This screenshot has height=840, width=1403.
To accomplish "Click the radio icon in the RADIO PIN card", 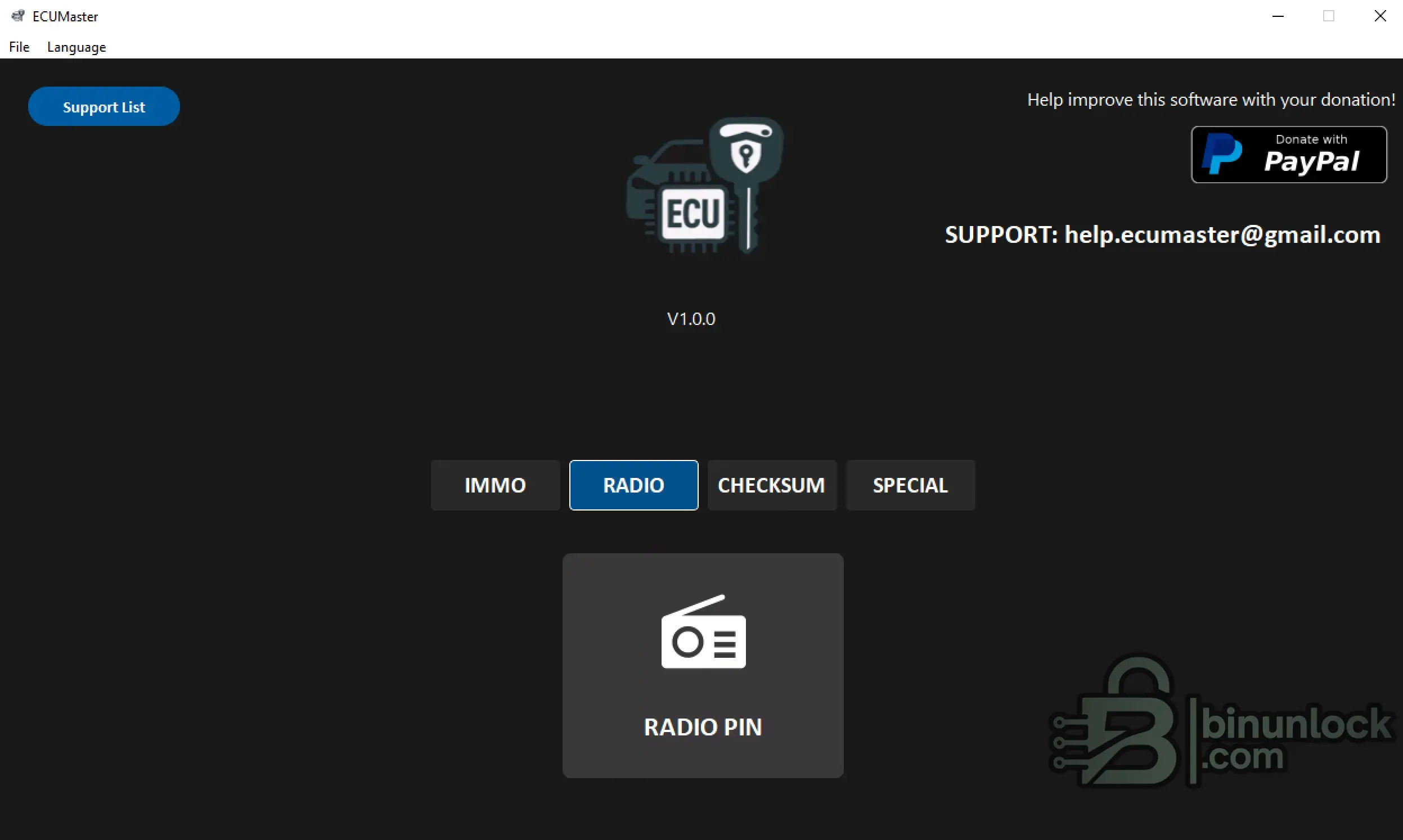I will click(704, 631).
